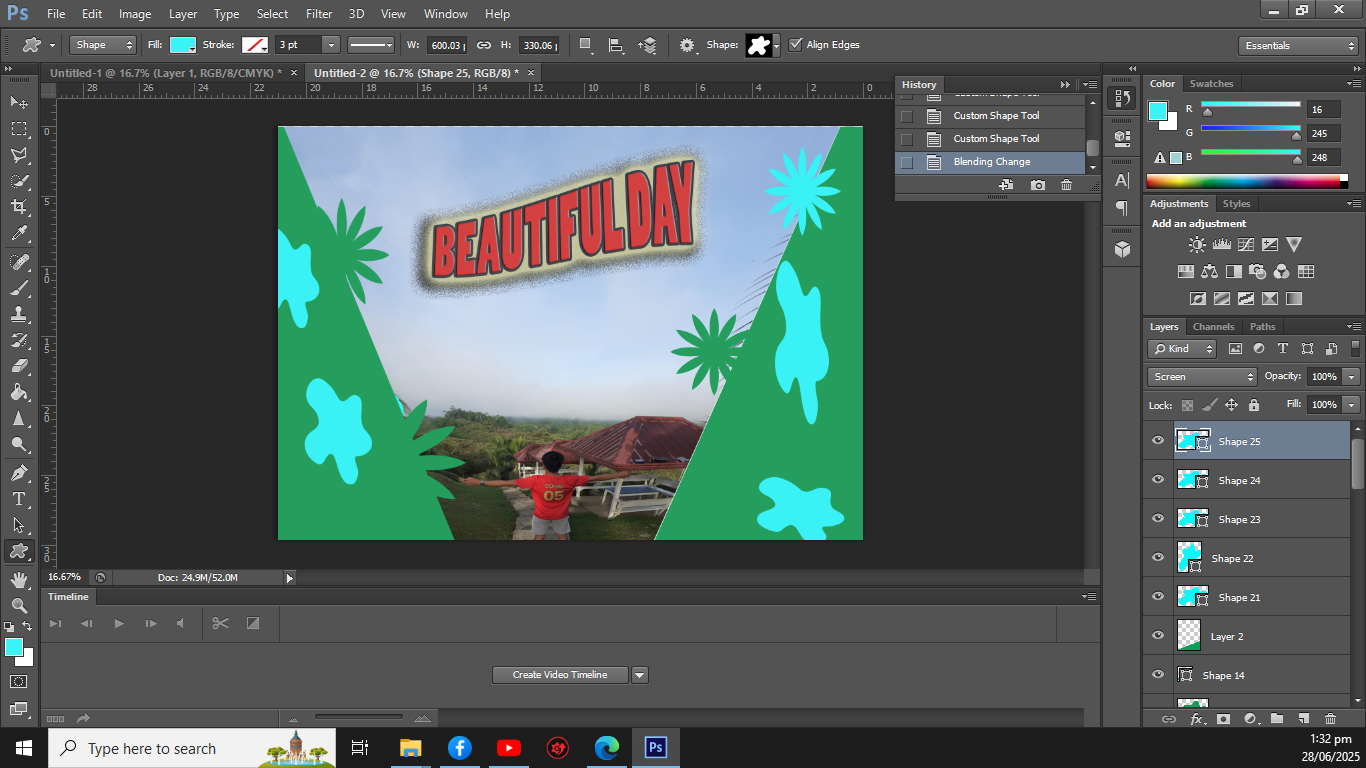Select the Eraser tool
This screenshot has width=1366, height=768.
pos(19,366)
